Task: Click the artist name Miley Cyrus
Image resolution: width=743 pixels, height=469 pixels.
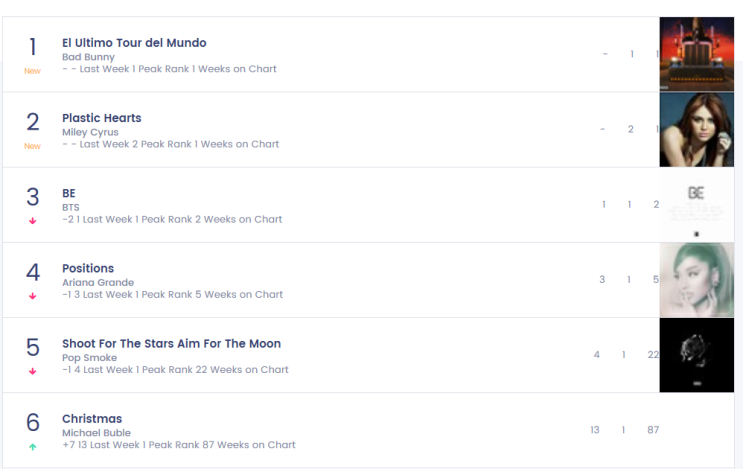Action: (91, 132)
